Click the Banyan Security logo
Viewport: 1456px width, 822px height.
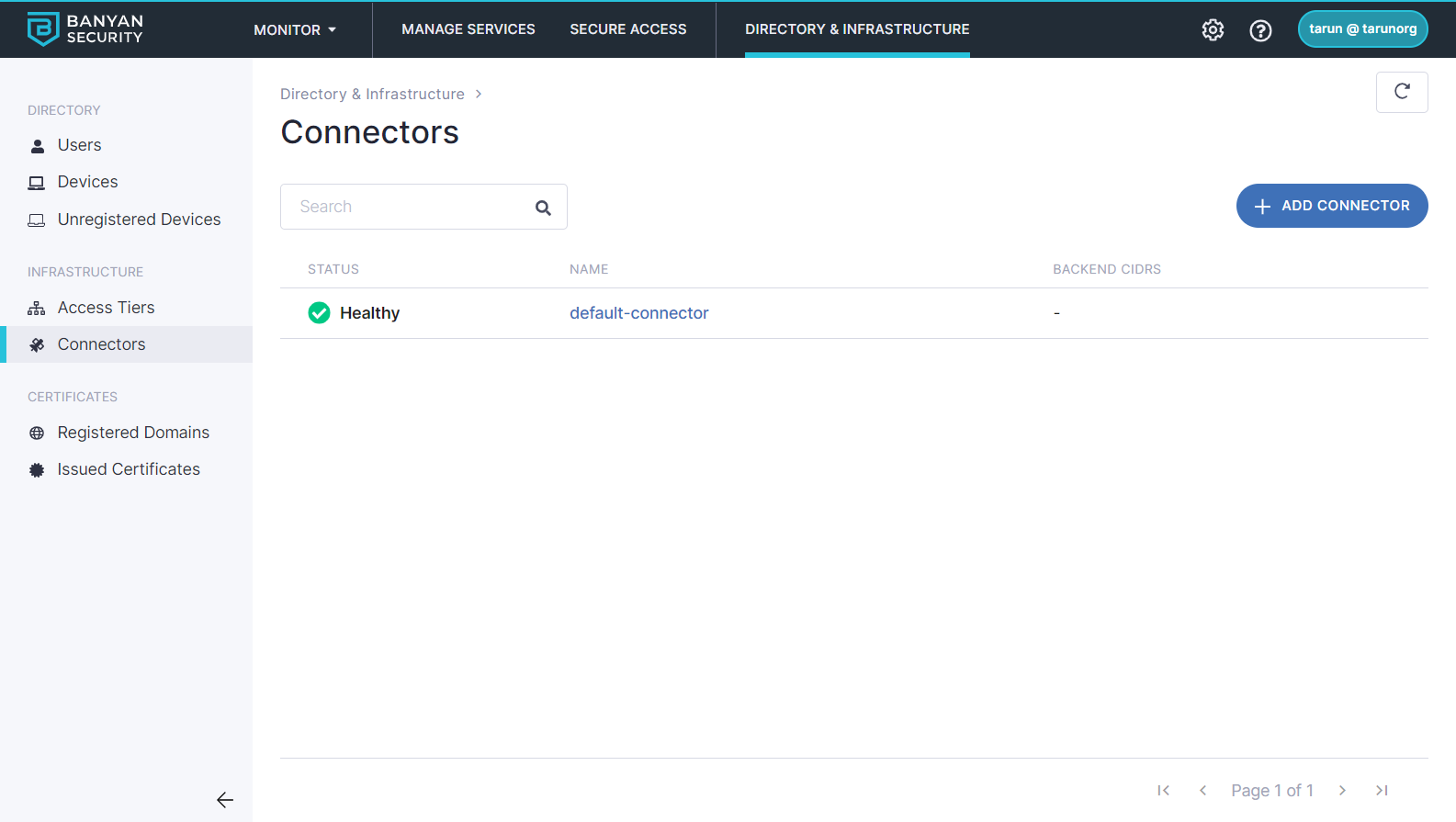click(85, 29)
